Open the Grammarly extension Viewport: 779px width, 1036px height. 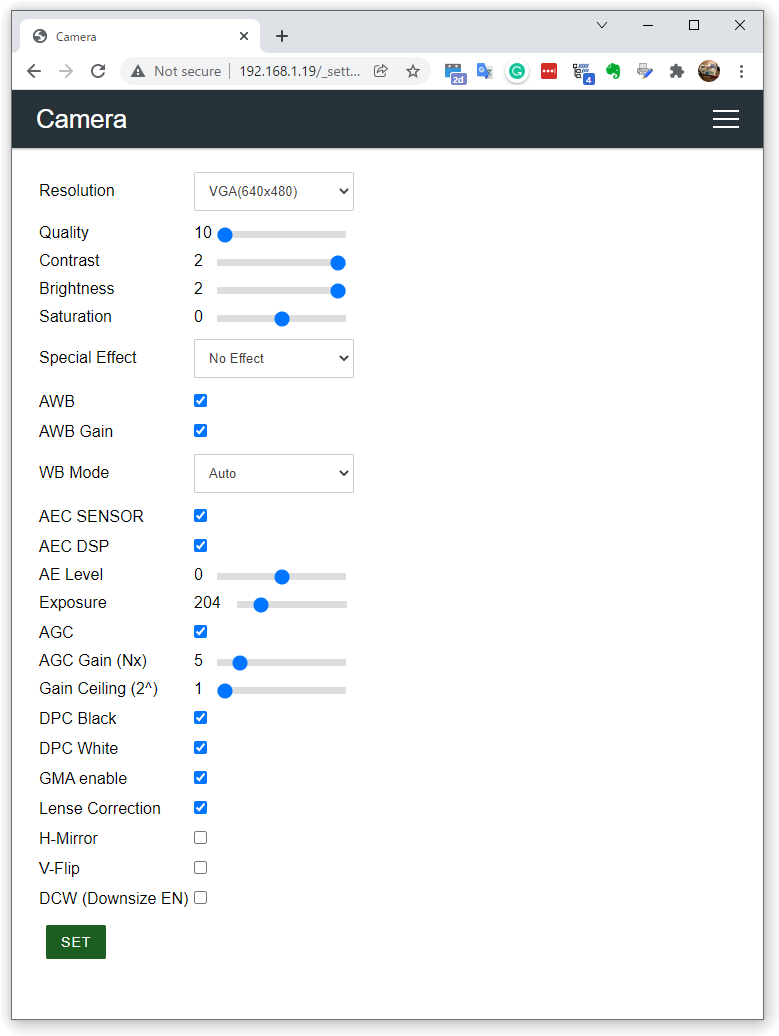(517, 71)
